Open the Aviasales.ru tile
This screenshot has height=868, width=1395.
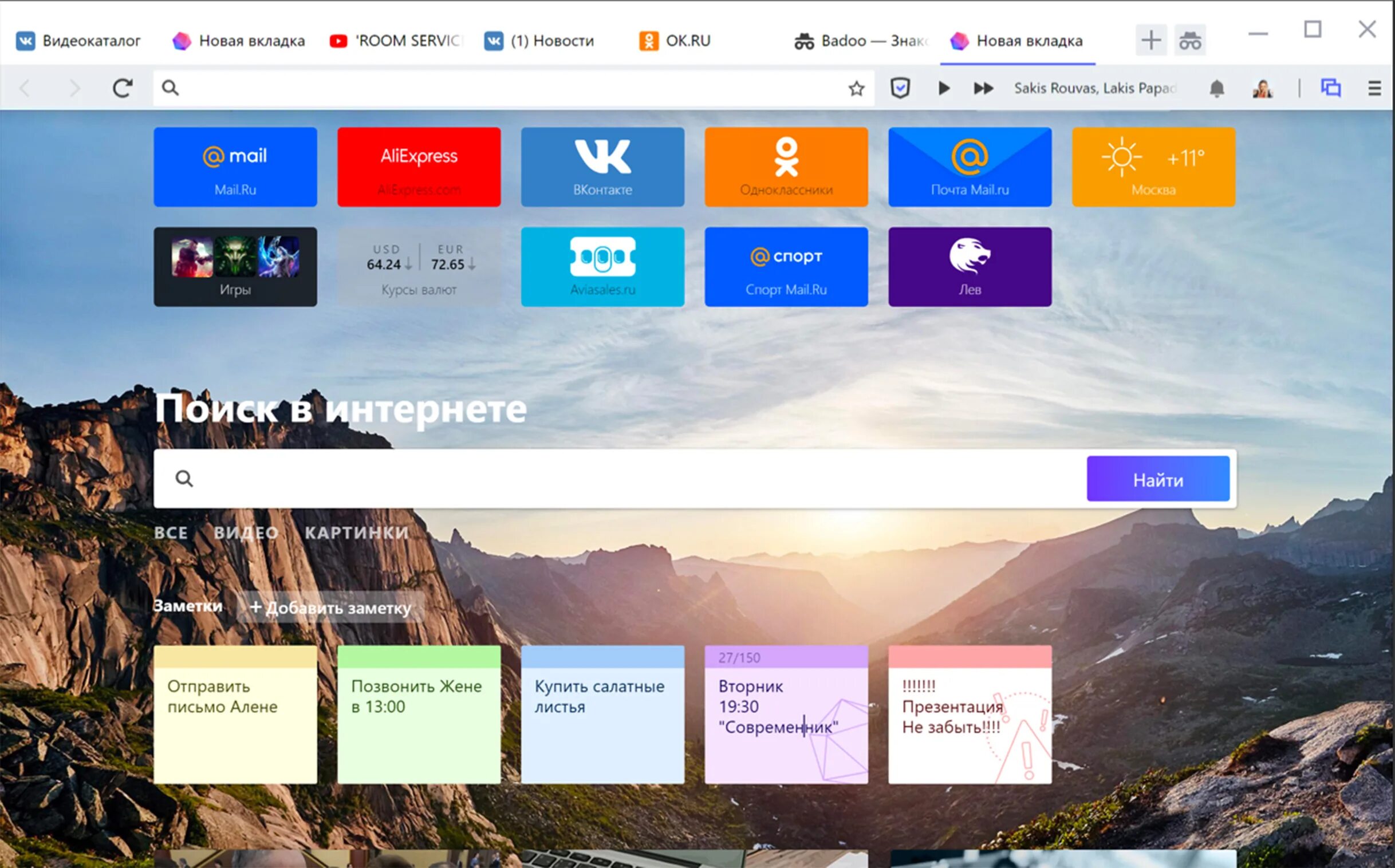(602, 266)
